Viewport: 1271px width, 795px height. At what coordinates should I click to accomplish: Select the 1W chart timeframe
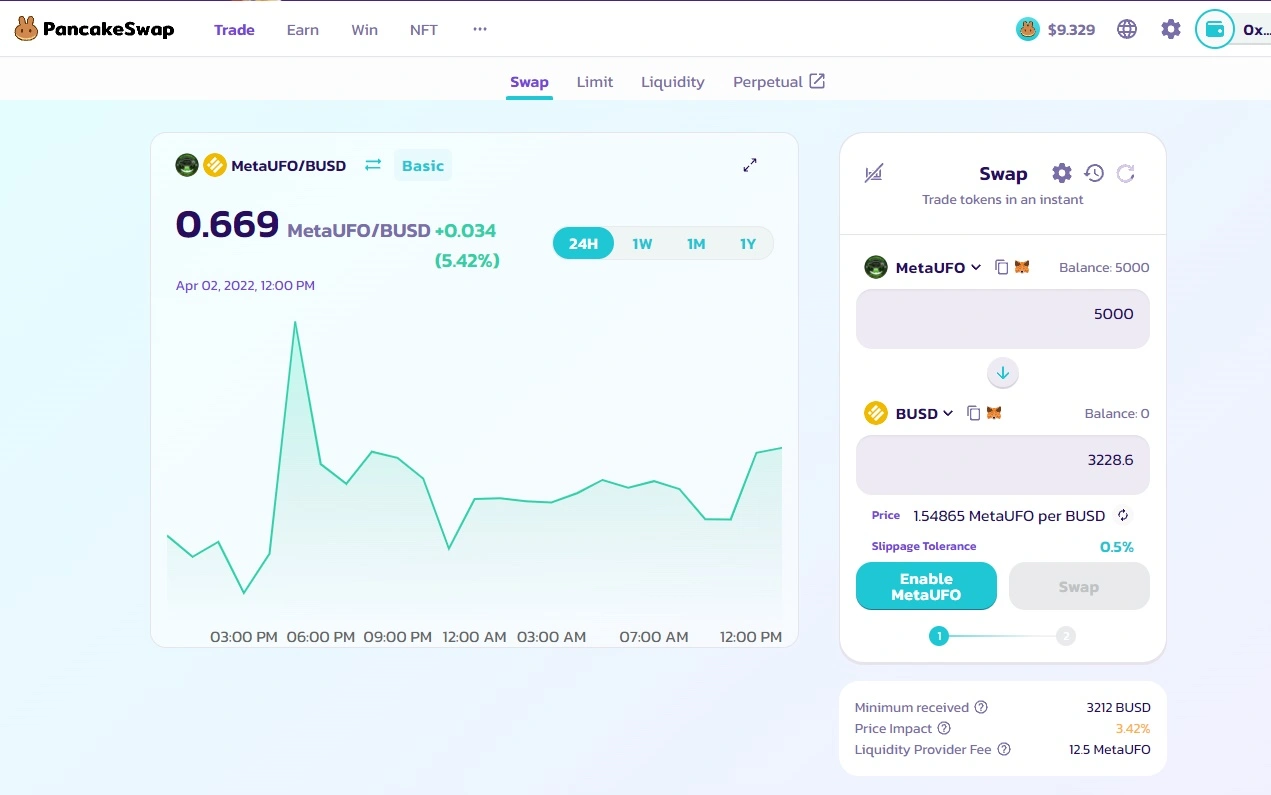point(642,244)
